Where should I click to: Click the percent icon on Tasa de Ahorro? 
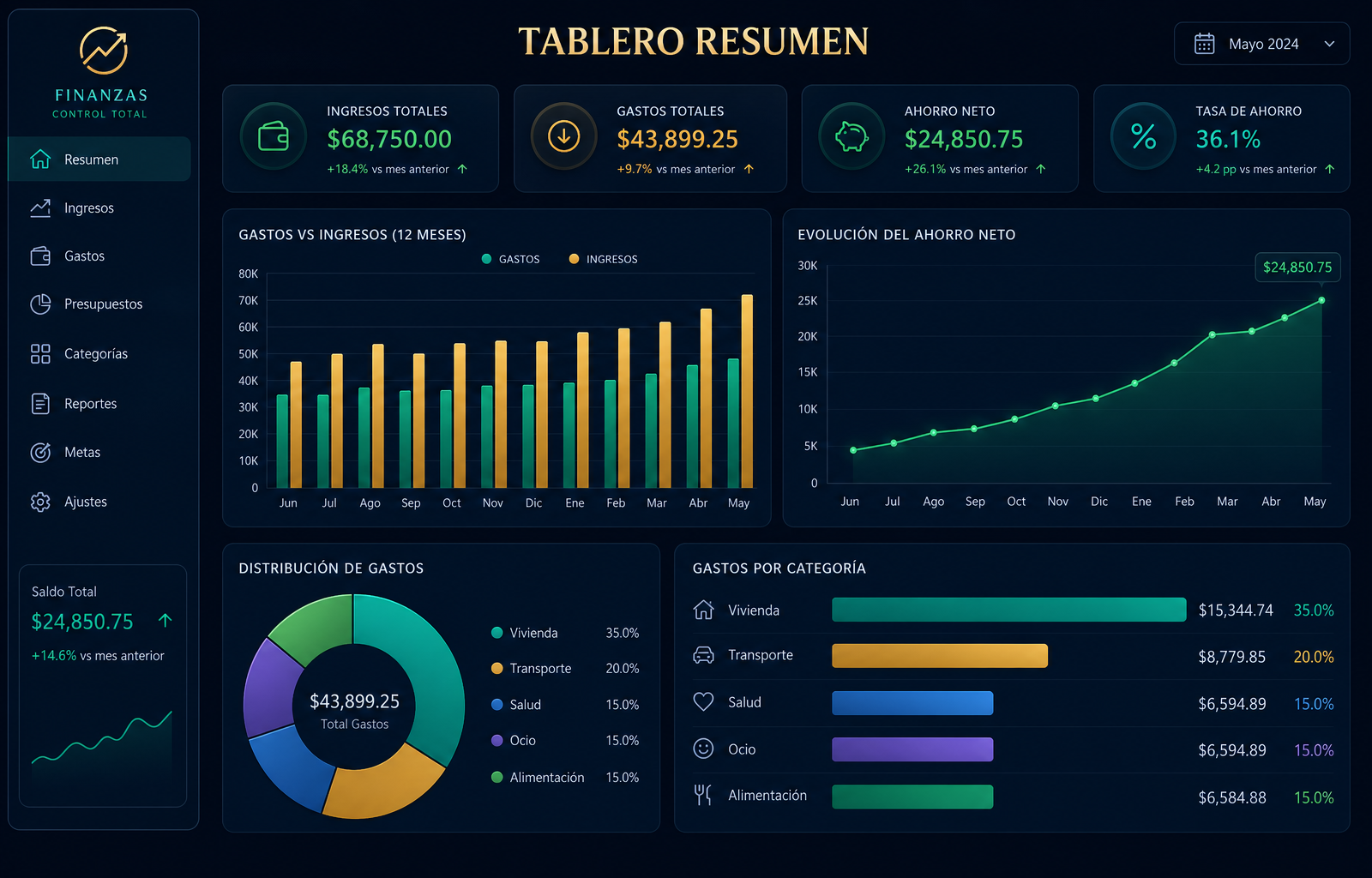1143,136
